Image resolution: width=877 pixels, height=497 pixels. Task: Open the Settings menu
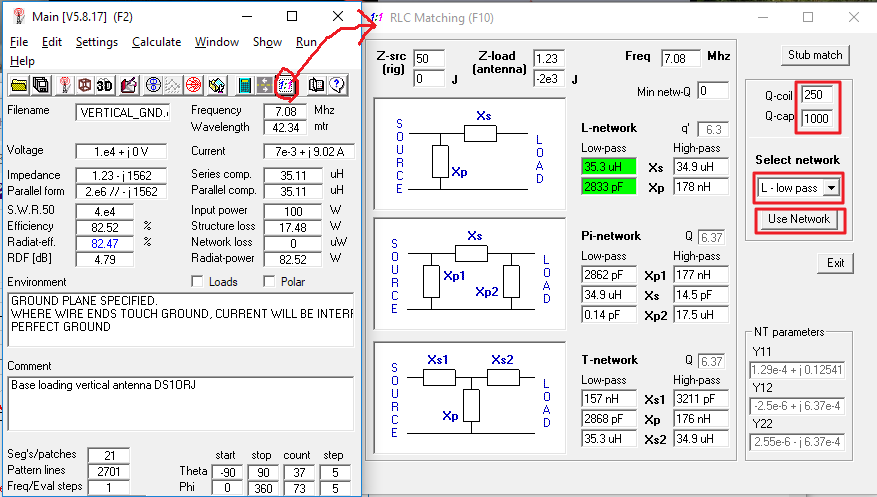(97, 42)
